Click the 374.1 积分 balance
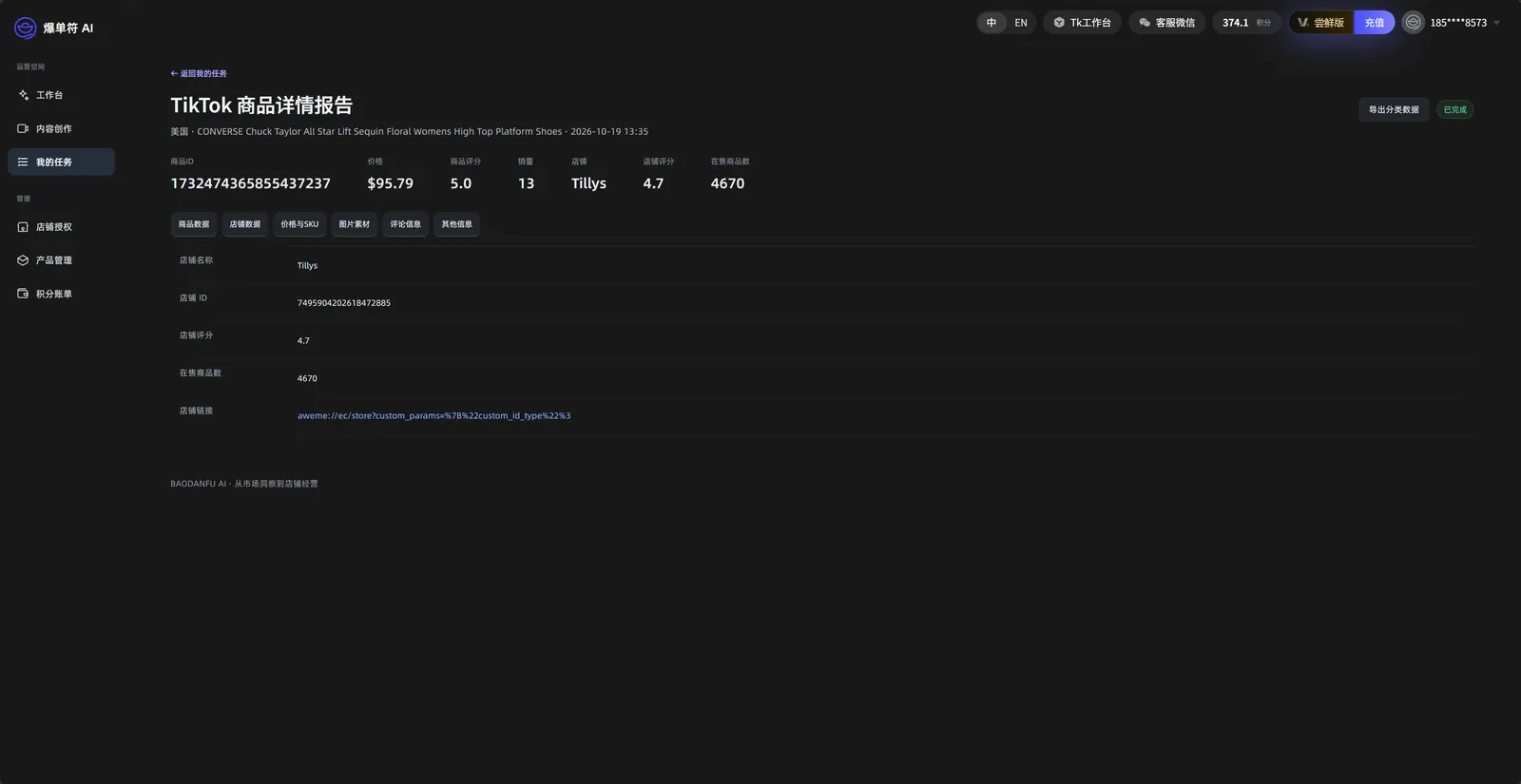The image size is (1521, 784). (1246, 23)
